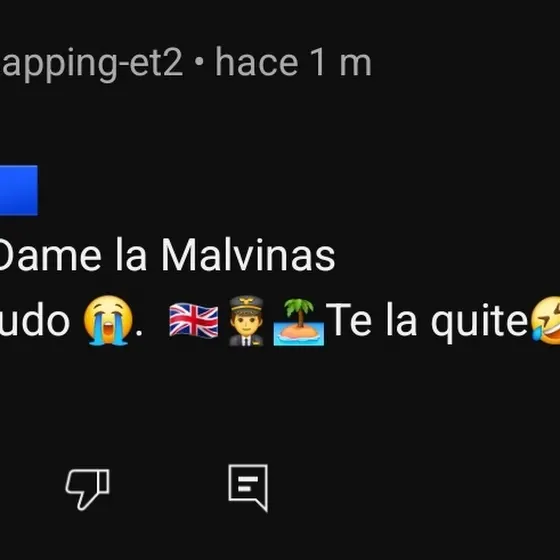The image size is (560, 560).
Task: Click the rolling laughing emoji after quite
Action: [x=546, y=320]
